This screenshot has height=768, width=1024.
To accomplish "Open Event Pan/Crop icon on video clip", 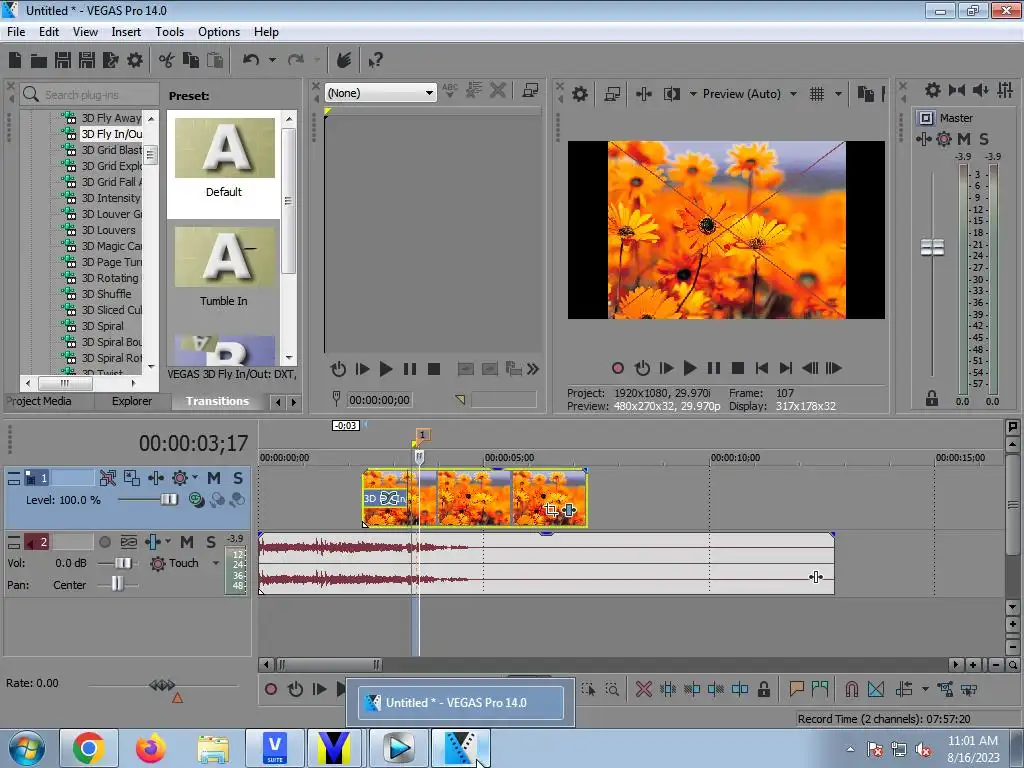I will click(x=551, y=510).
